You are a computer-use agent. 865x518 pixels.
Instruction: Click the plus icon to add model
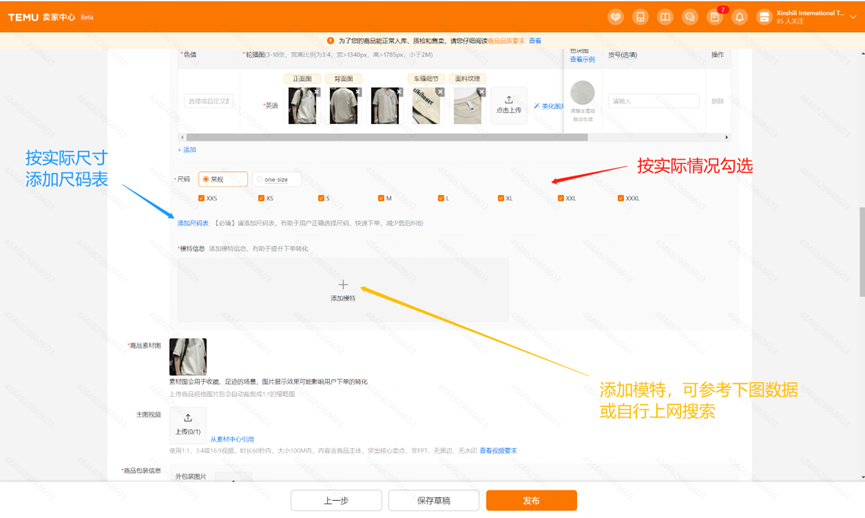click(x=343, y=285)
